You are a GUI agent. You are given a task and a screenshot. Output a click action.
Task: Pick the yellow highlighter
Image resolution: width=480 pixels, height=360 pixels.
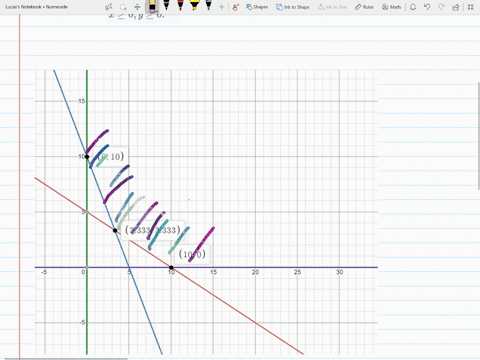coord(194,5)
